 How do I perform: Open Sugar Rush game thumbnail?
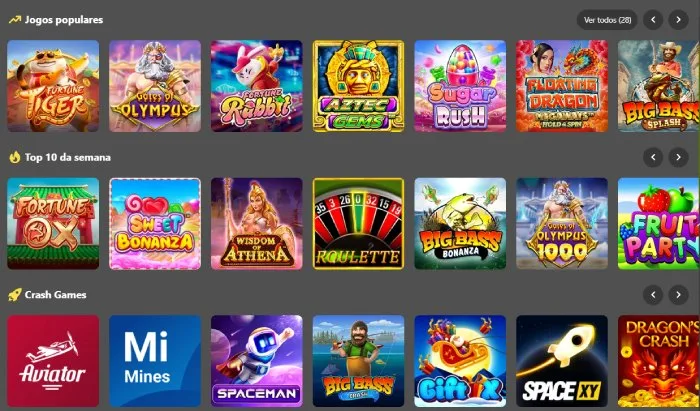tap(460, 86)
